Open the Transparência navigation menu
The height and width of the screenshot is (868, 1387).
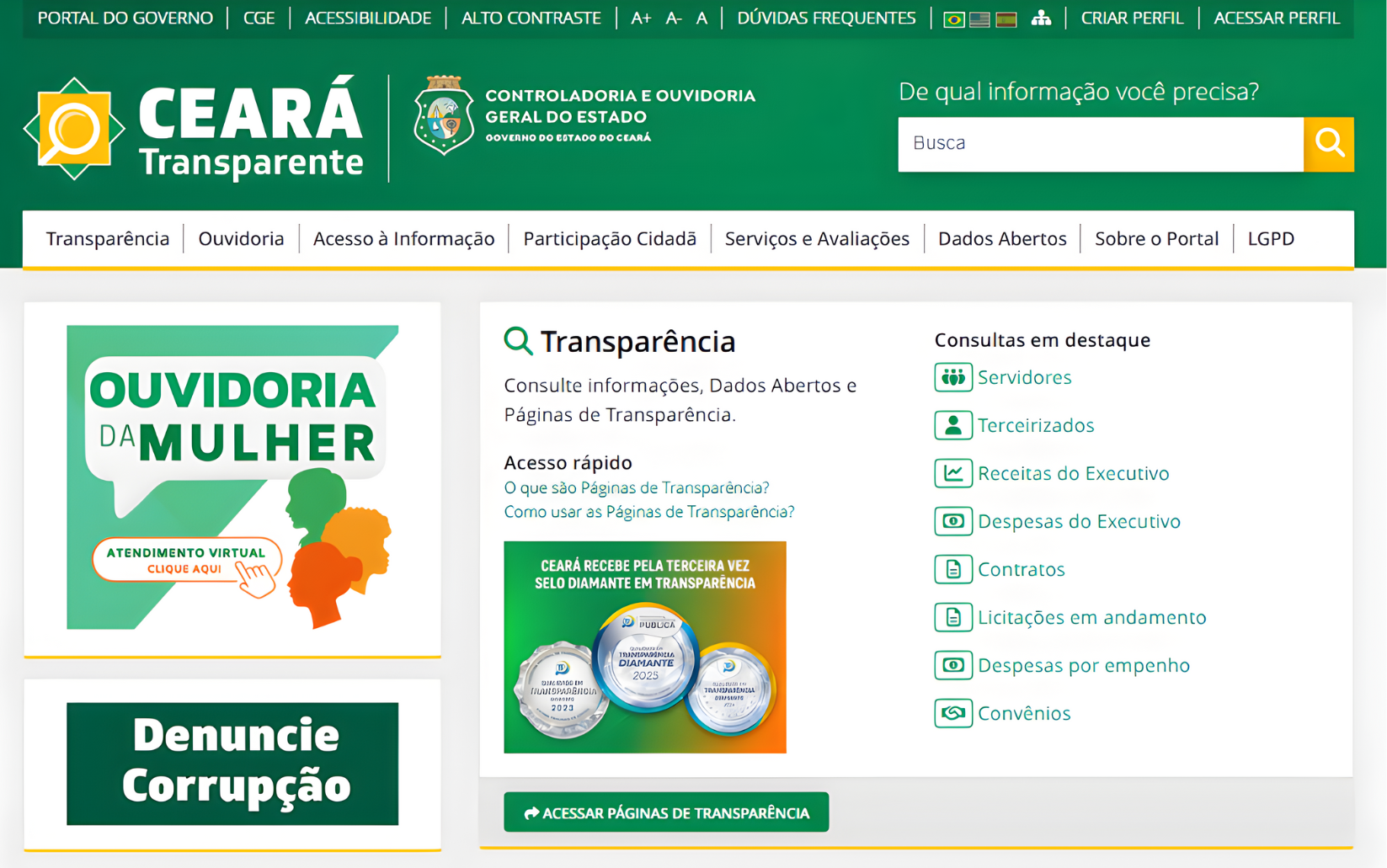pyautogui.click(x=108, y=238)
